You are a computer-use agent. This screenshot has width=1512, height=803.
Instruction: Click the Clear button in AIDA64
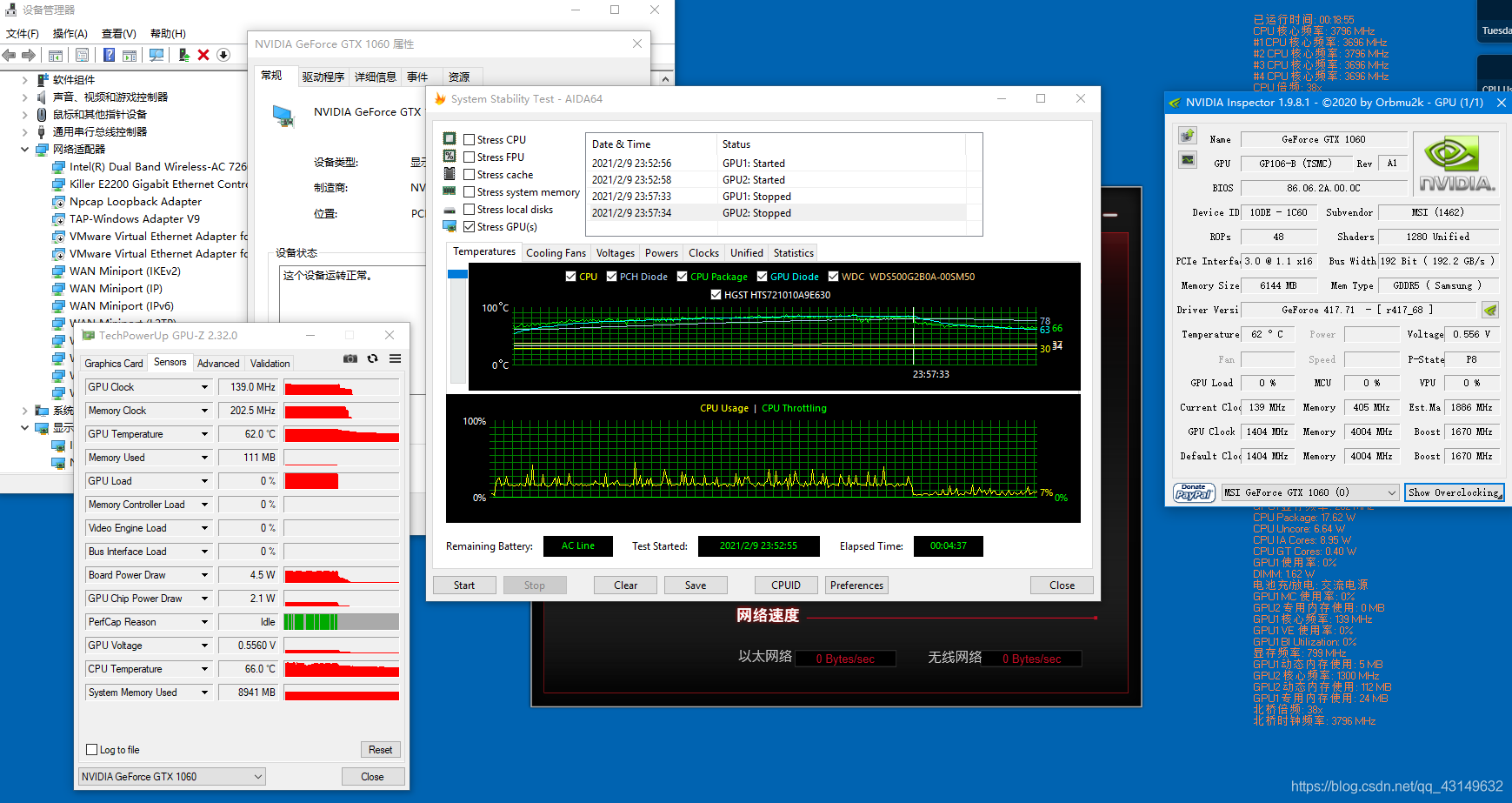pos(626,586)
